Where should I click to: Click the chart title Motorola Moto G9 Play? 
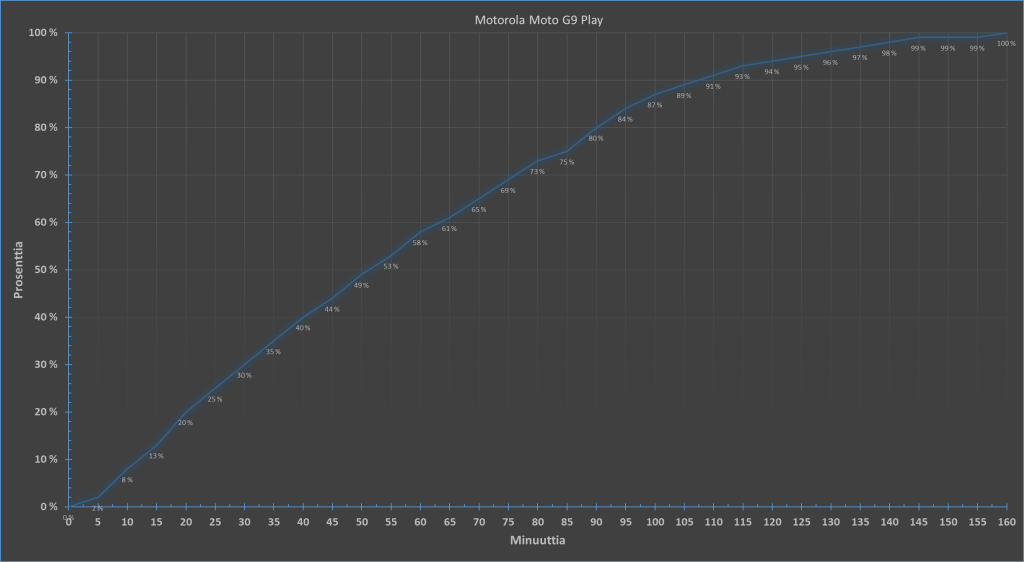point(539,20)
